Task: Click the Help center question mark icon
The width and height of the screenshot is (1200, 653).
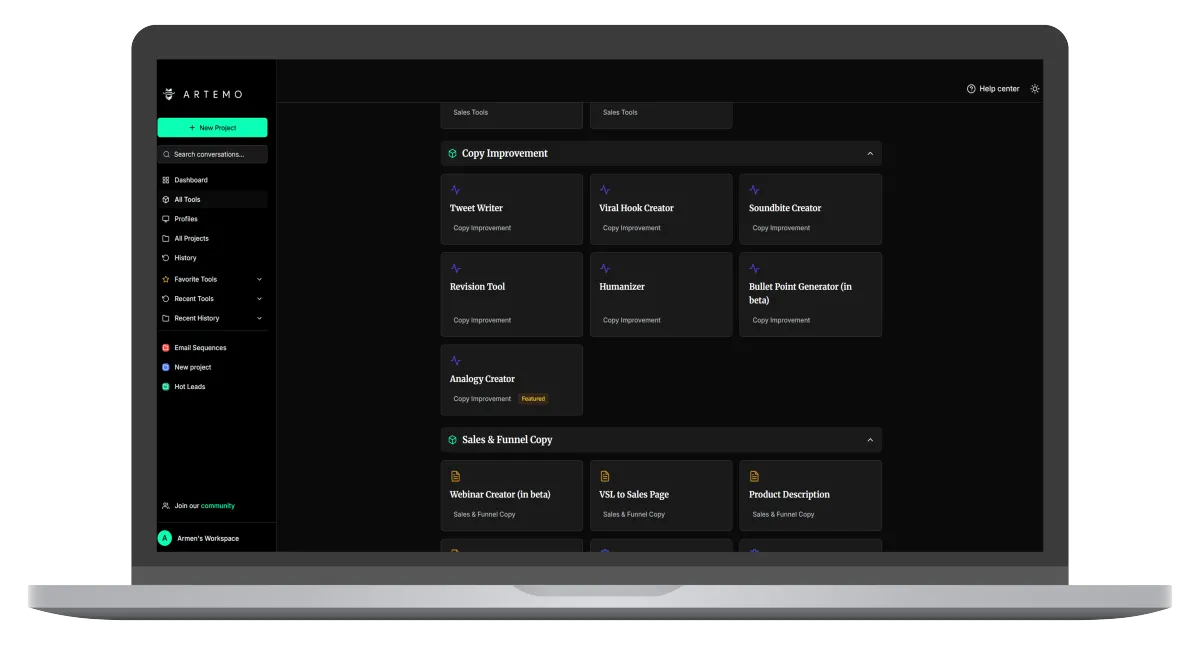Action: coord(971,89)
